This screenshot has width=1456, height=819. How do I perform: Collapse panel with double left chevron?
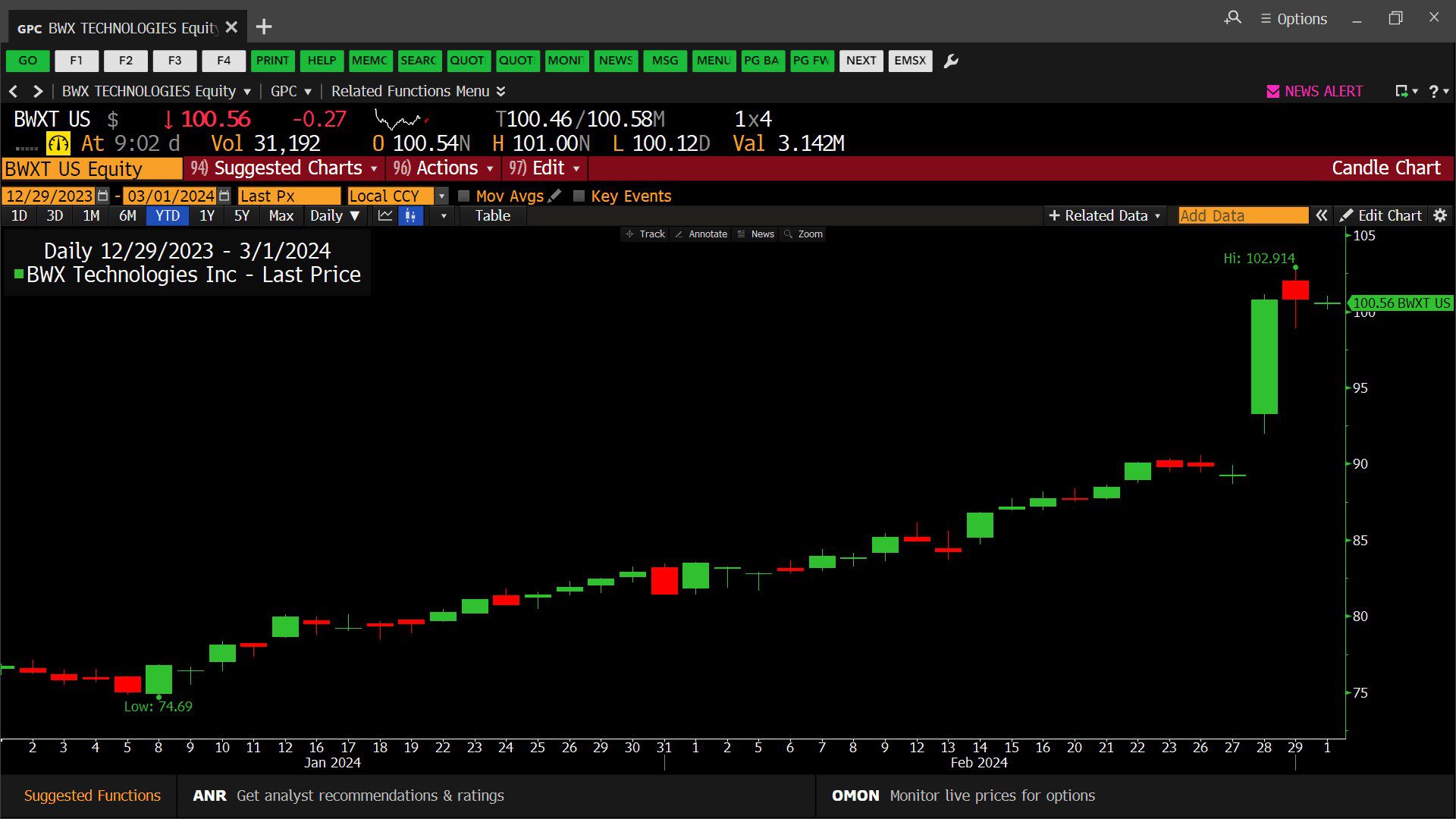pos(1322,216)
